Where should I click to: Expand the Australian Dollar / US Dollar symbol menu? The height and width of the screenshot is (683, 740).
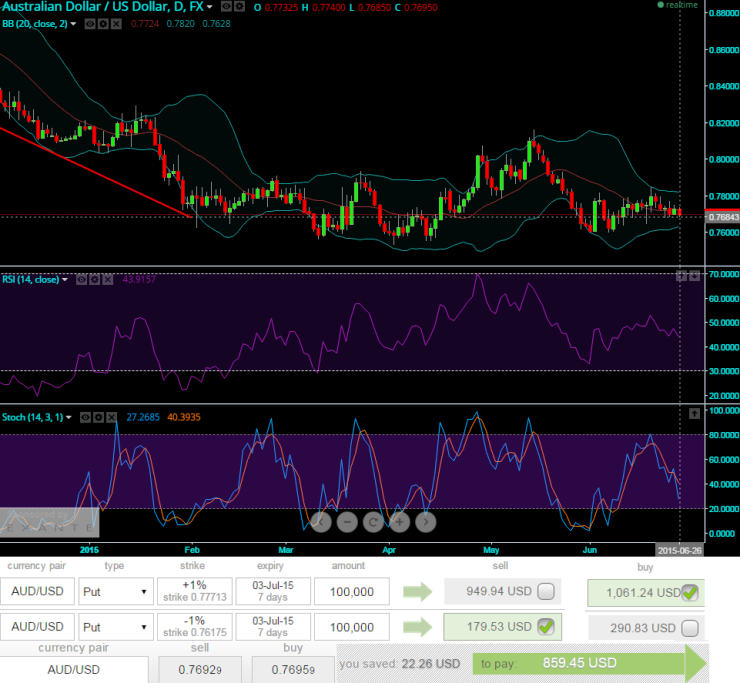click(x=209, y=7)
